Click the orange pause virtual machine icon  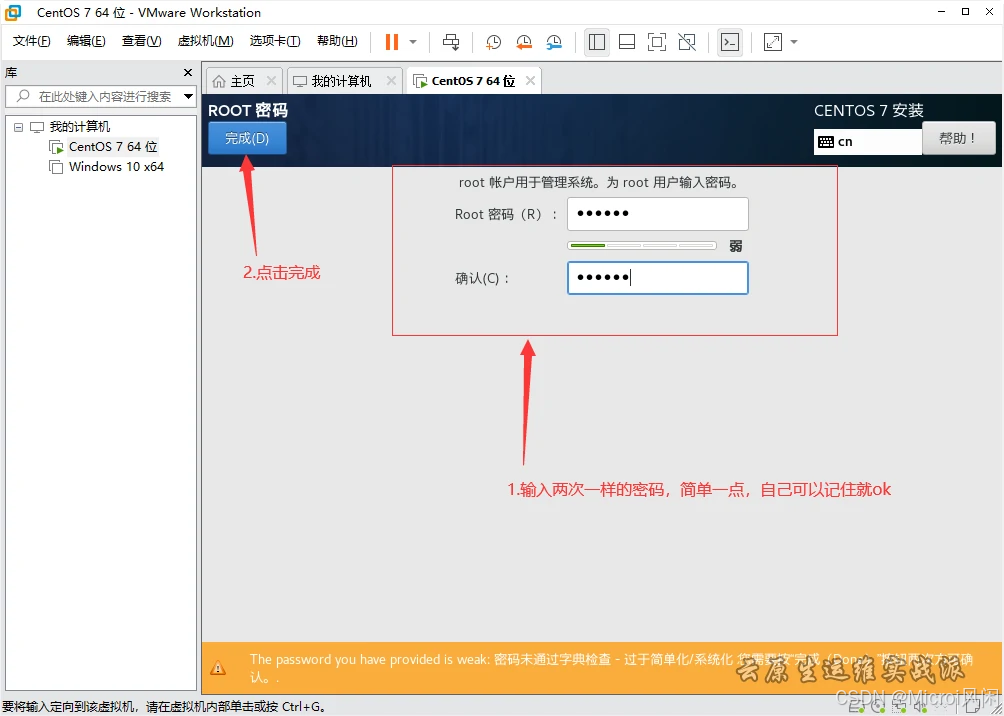(x=391, y=42)
